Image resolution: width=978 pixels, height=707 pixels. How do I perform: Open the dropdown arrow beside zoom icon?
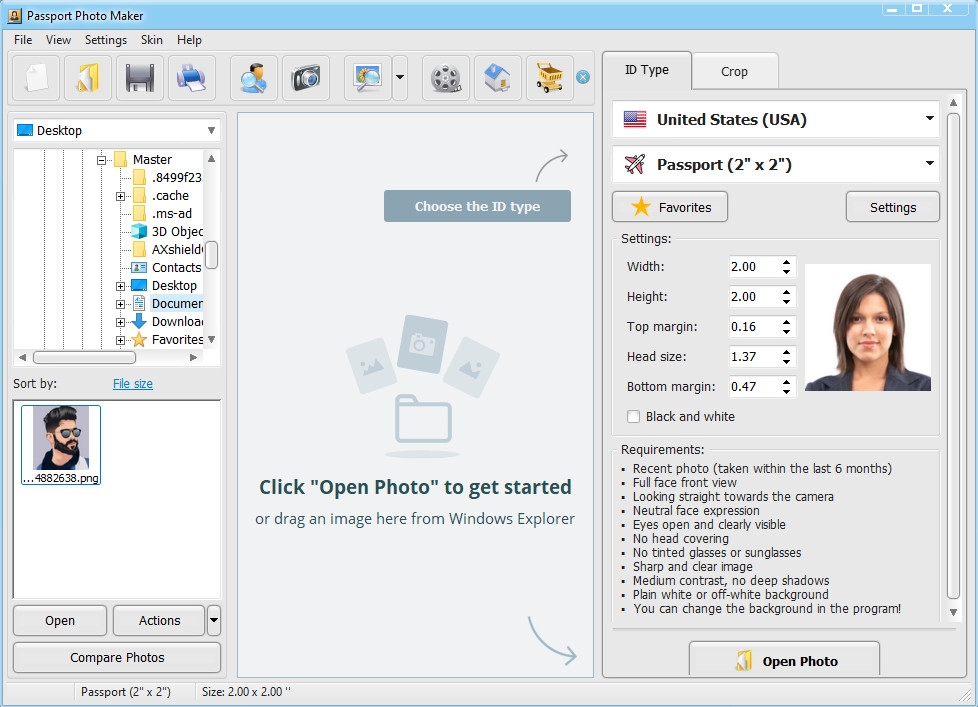[x=400, y=78]
